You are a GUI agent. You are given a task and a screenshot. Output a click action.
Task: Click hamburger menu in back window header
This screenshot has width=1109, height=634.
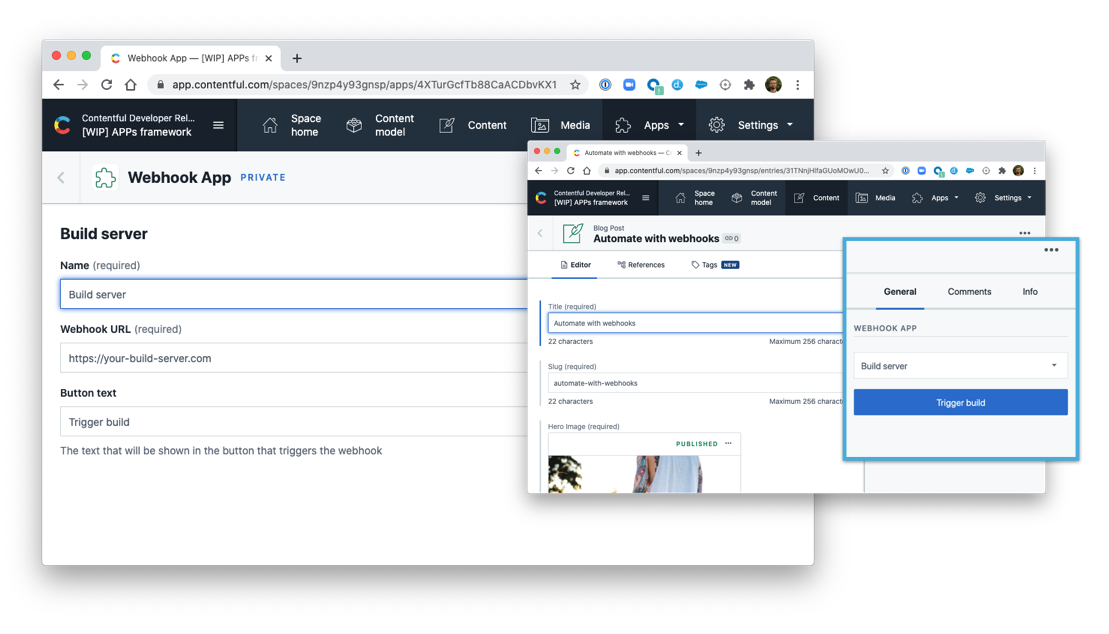[x=219, y=125]
